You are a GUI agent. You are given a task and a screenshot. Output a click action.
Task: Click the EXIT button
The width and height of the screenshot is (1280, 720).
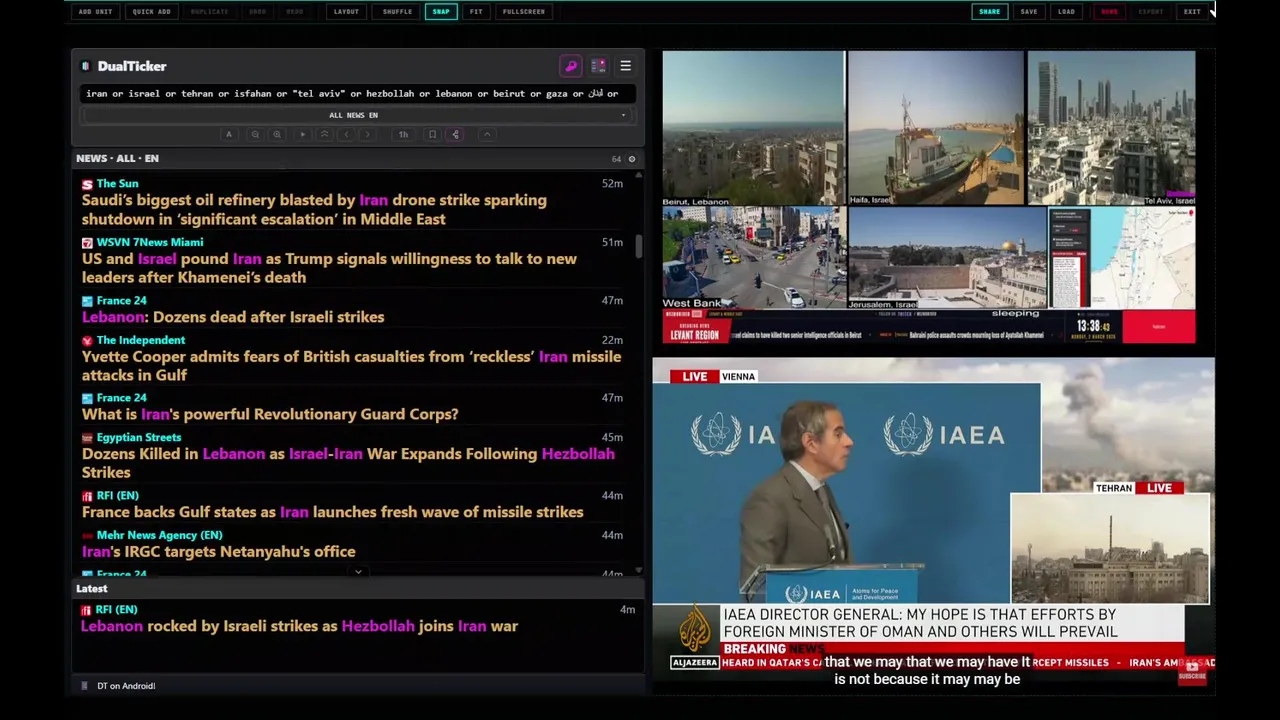1192,11
